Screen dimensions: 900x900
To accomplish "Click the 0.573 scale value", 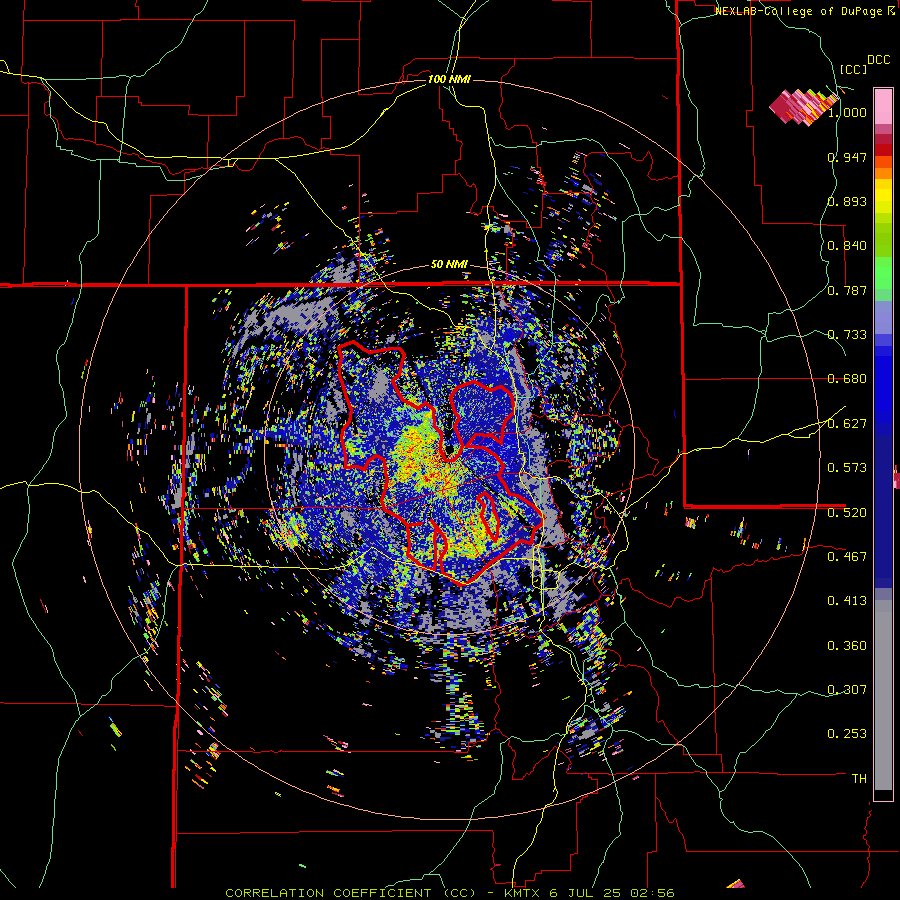I will coord(847,468).
